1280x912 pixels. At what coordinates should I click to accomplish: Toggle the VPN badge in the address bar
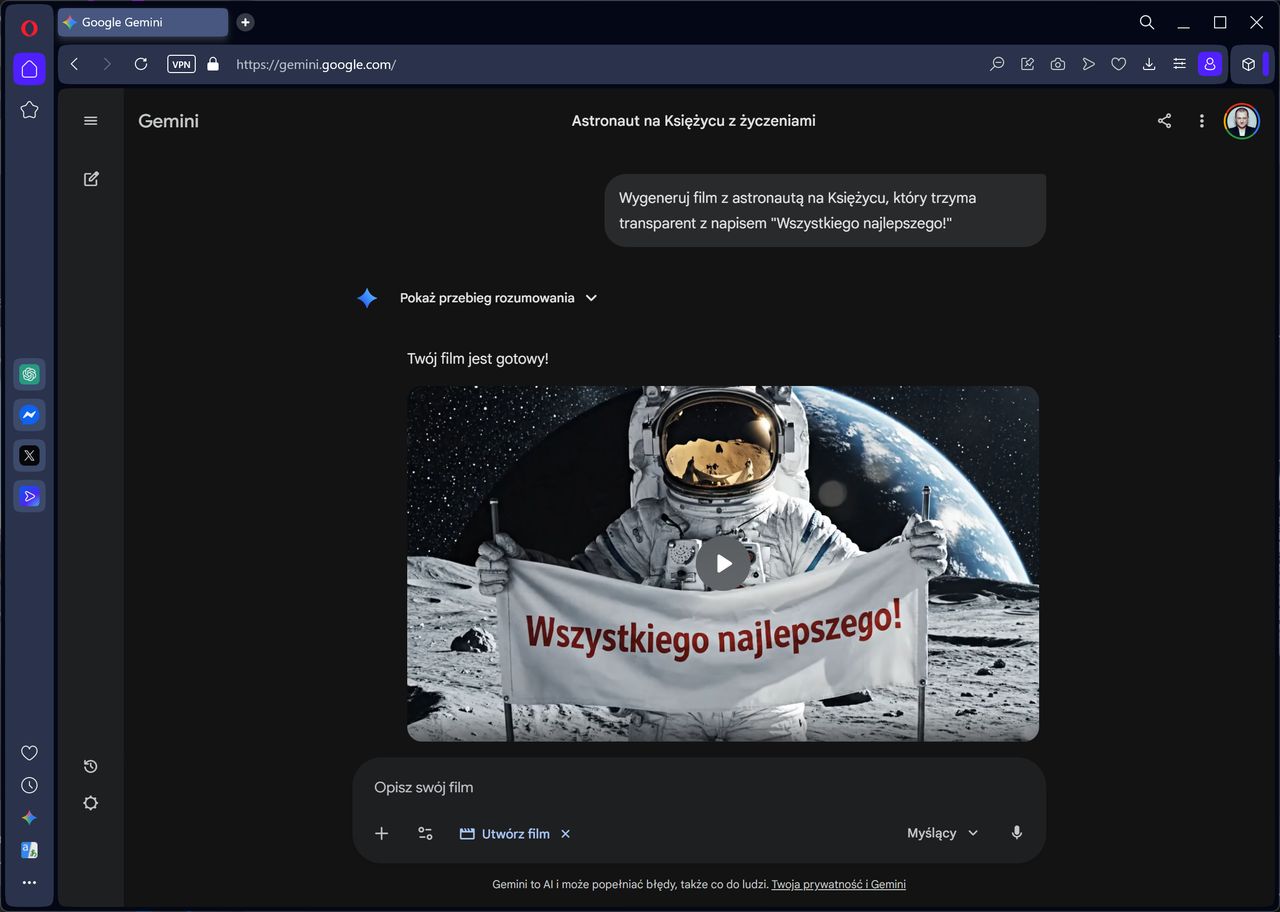[x=181, y=63]
